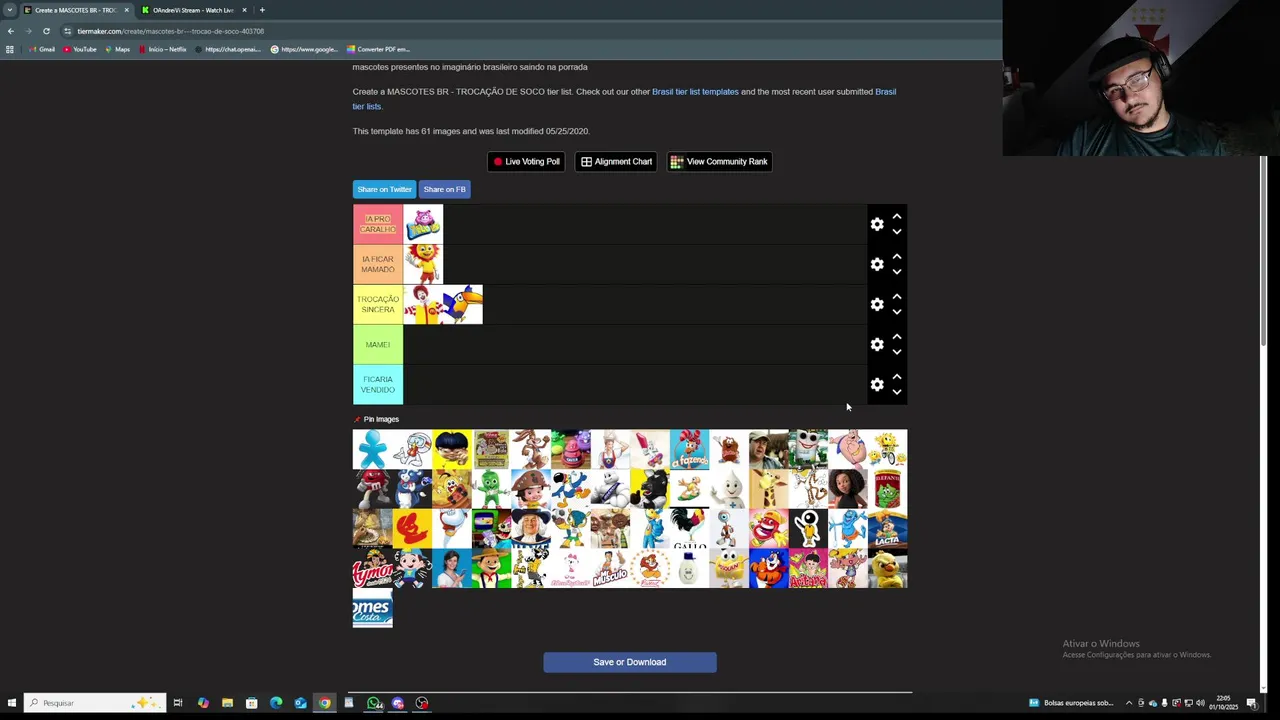Click the IA FICAR MAMADO orange tier label
1280x720 pixels.
coord(378,264)
